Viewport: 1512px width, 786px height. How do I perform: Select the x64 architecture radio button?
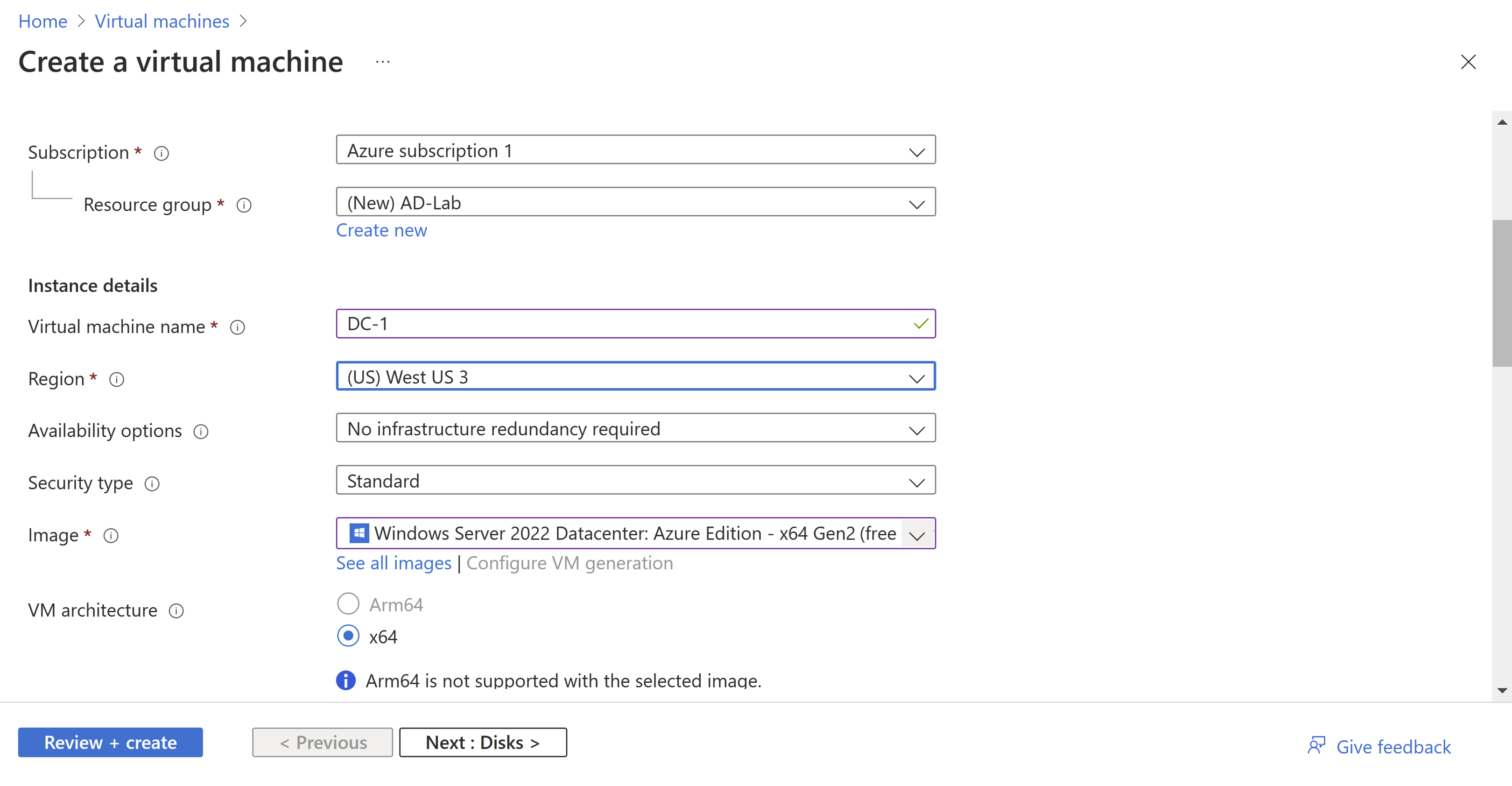(348, 635)
